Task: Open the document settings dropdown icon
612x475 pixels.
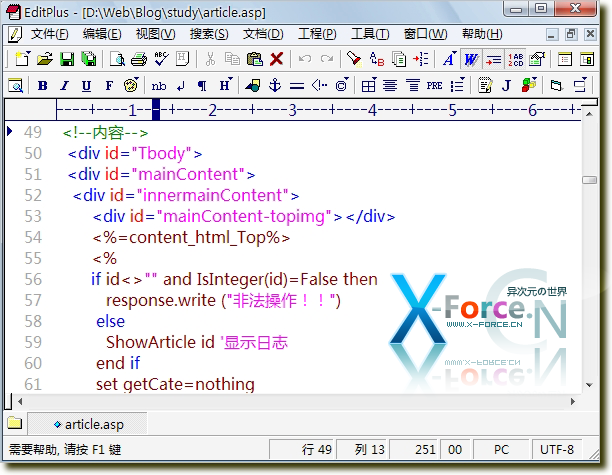Action: pos(537,59)
